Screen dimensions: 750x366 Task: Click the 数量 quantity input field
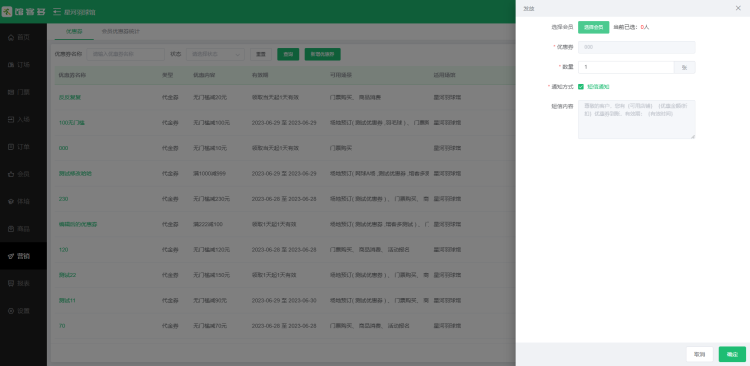pyautogui.click(x=626, y=67)
